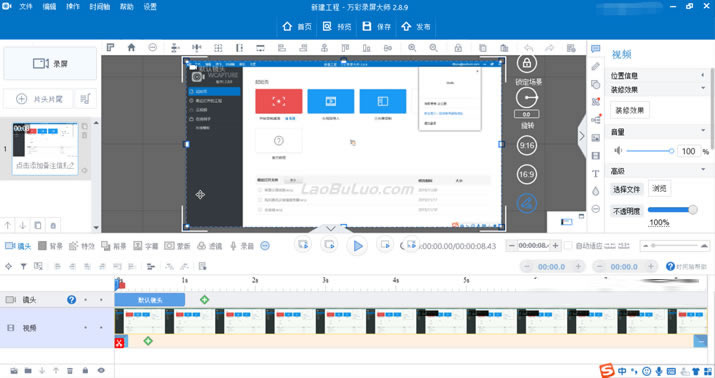Click the 保存 save button
715x378 pixels.
click(377, 26)
